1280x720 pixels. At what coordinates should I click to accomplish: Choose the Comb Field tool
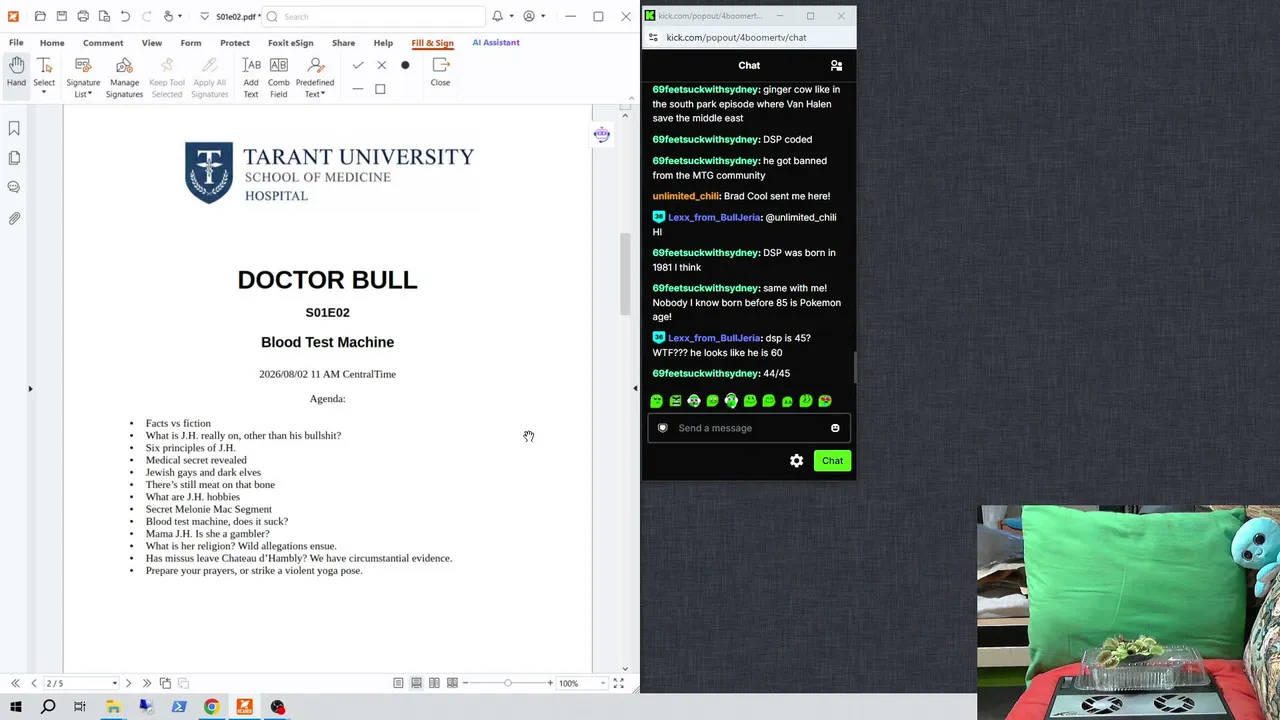pos(278,77)
